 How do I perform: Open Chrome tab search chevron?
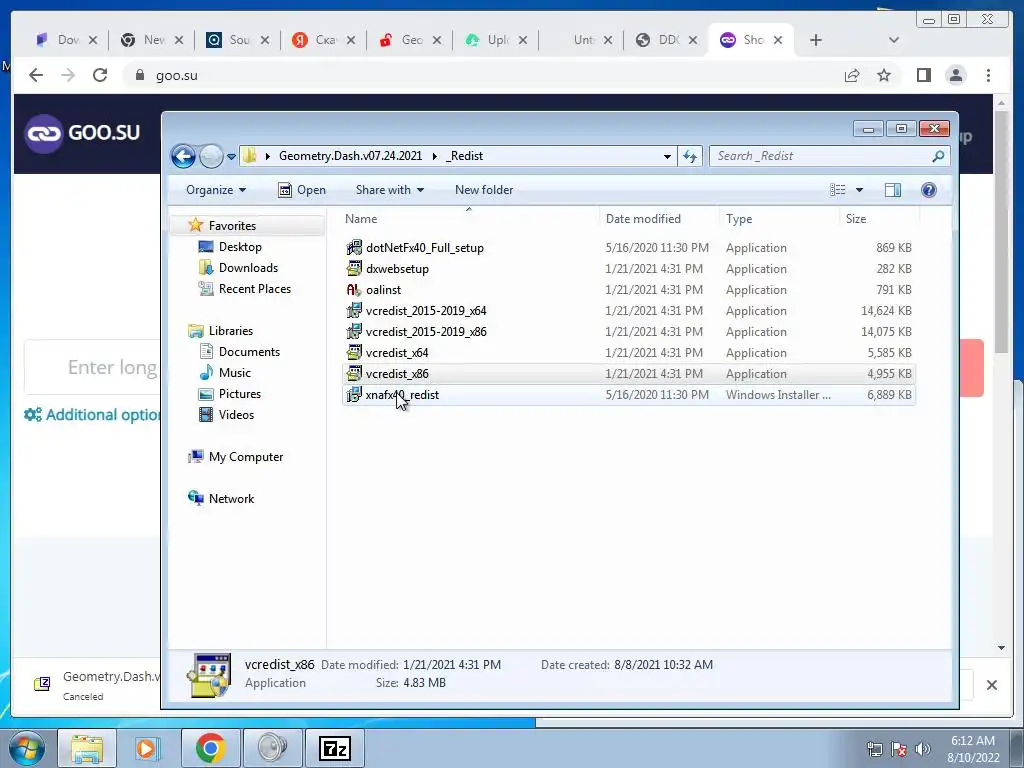[x=894, y=40]
